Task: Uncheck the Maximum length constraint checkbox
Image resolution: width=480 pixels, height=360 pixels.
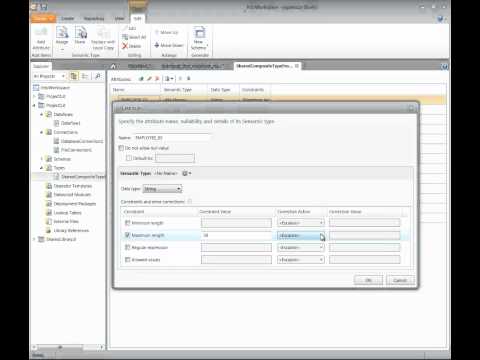Action: click(127, 235)
